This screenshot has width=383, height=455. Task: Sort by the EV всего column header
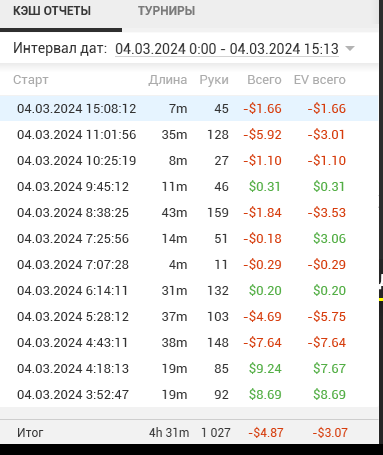(x=320, y=80)
